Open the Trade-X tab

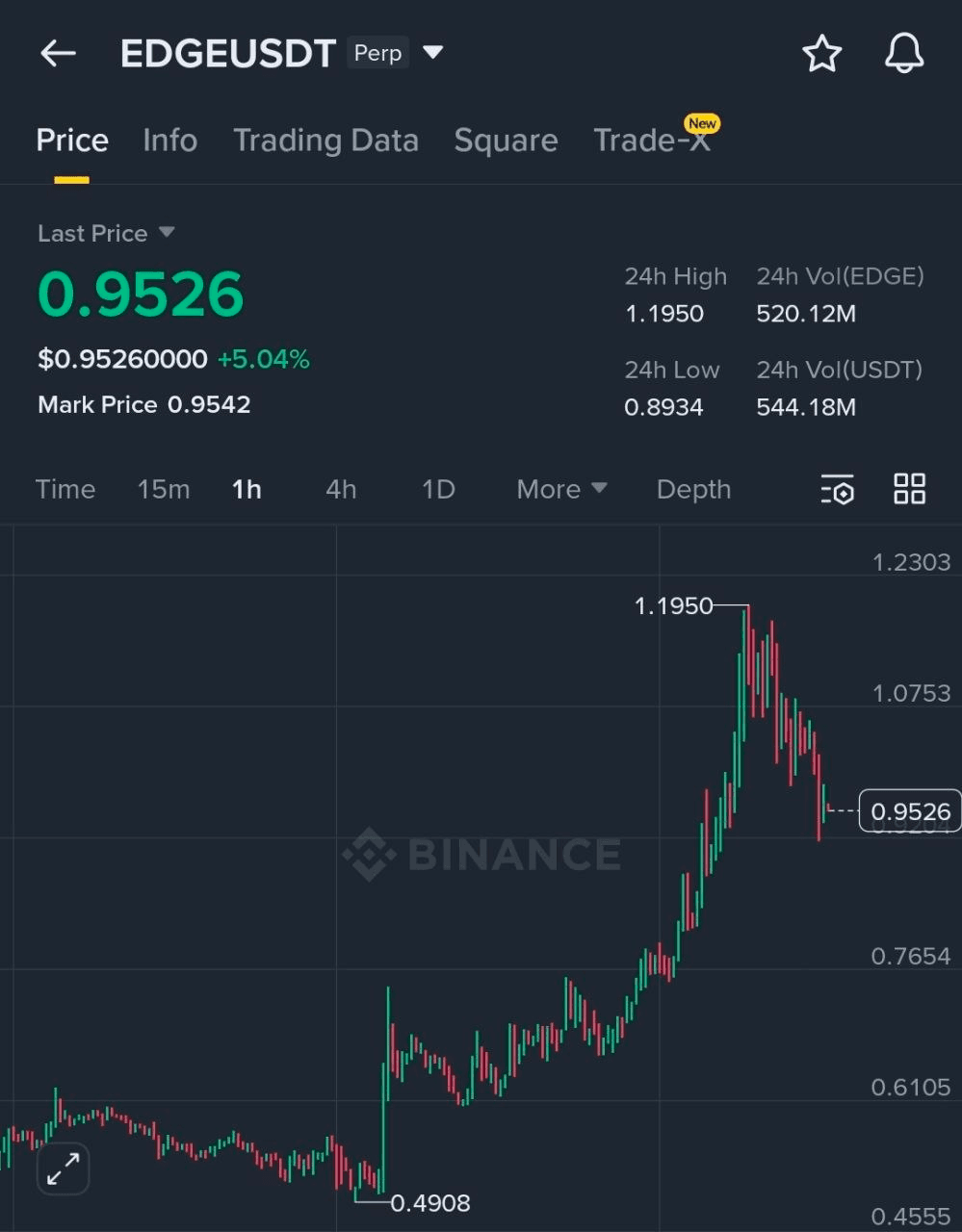tap(652, 141)
